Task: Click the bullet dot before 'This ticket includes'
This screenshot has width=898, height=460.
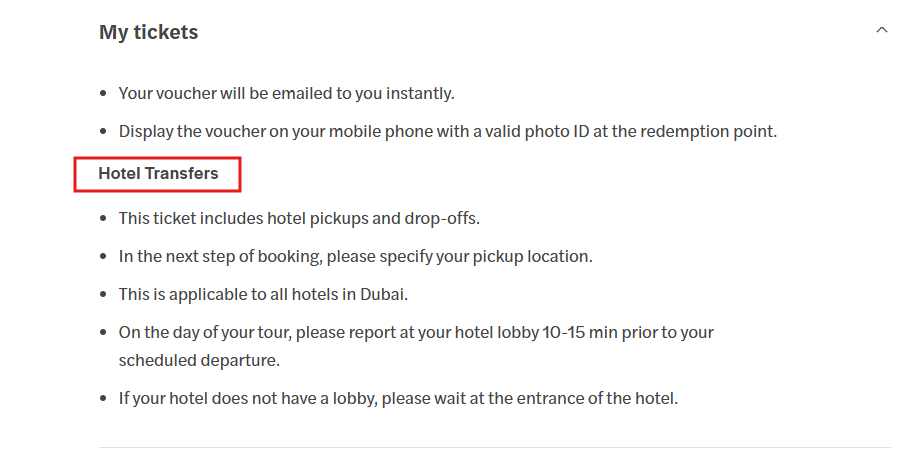Action: pos(104,219)
